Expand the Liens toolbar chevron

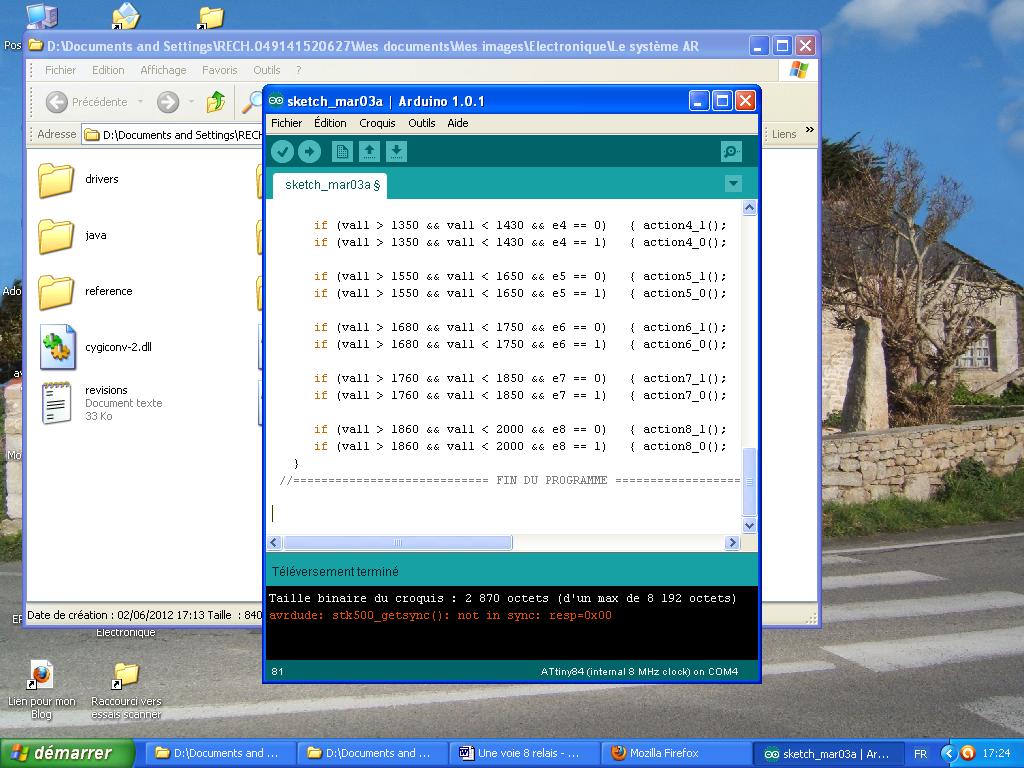(809, 131)
